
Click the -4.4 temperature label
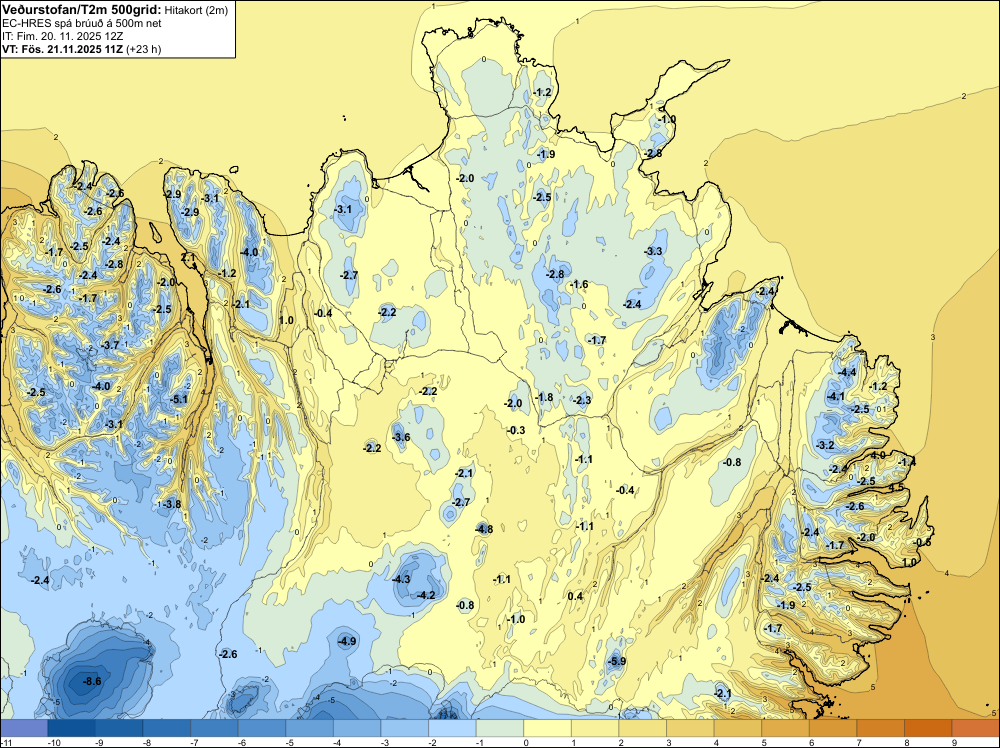coord(848,372)
